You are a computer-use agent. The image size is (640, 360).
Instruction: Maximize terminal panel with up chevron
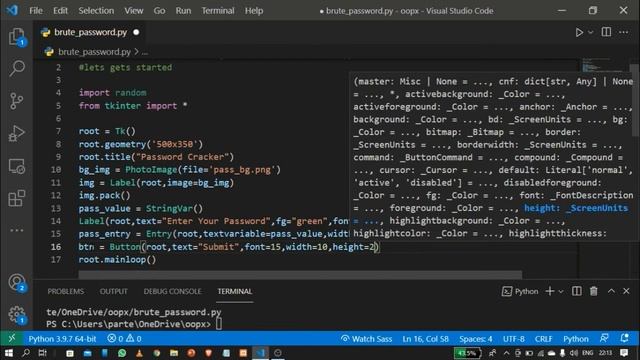click(x=611, y=291)
